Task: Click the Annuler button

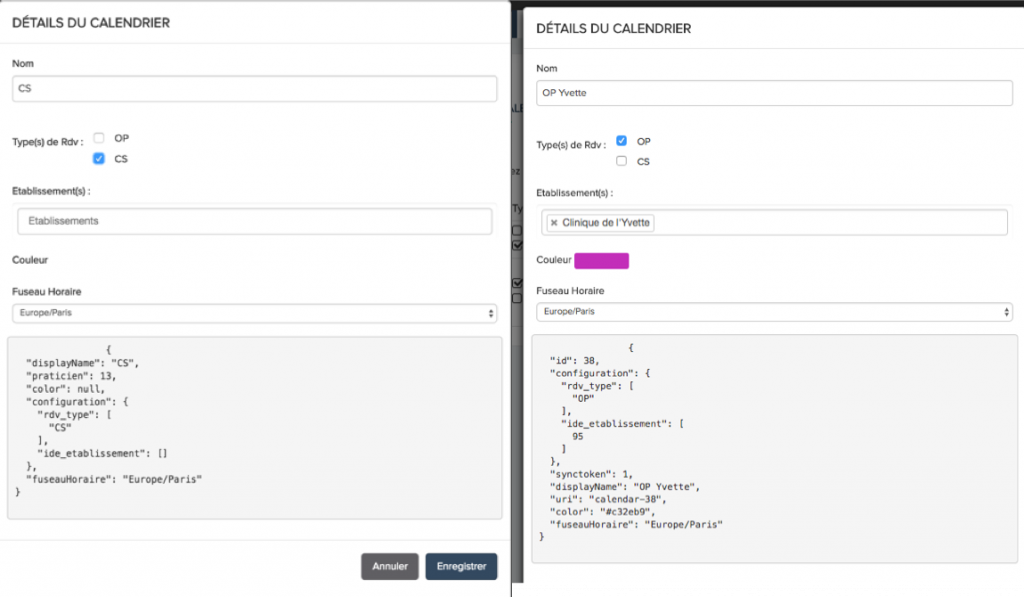Action: point(390,566)
